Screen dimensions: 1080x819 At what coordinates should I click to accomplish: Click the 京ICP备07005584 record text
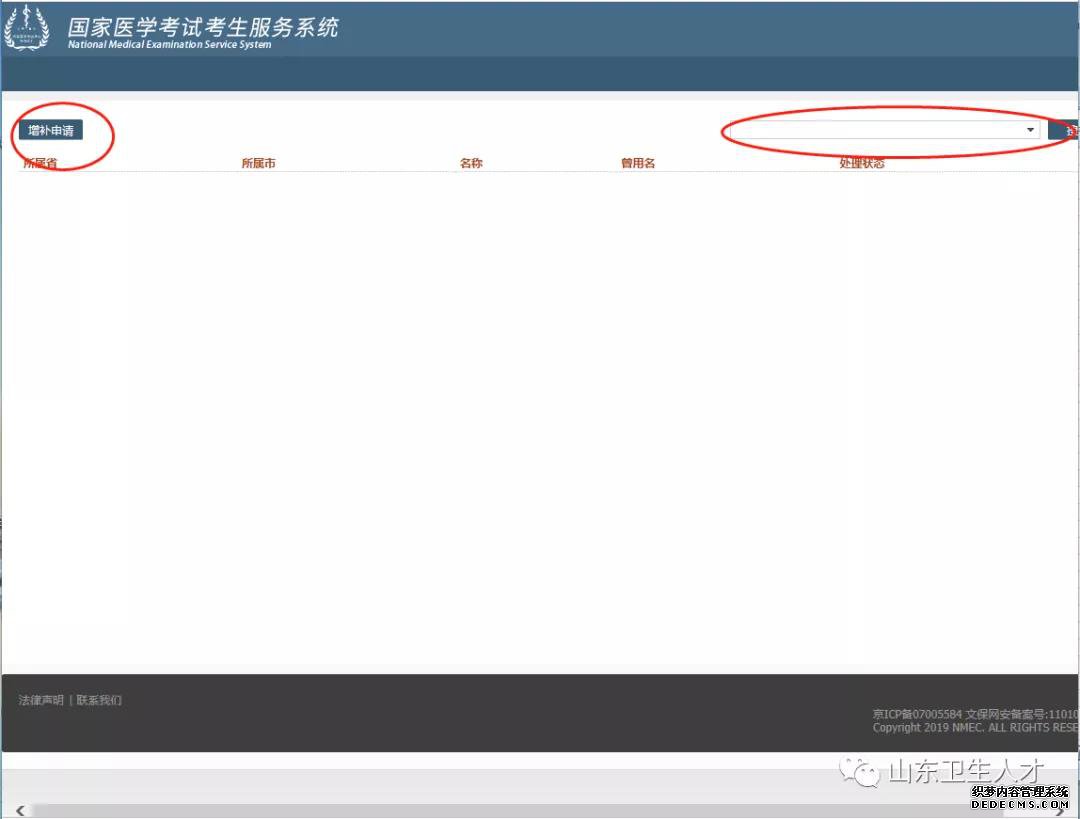tap(917, 714)
